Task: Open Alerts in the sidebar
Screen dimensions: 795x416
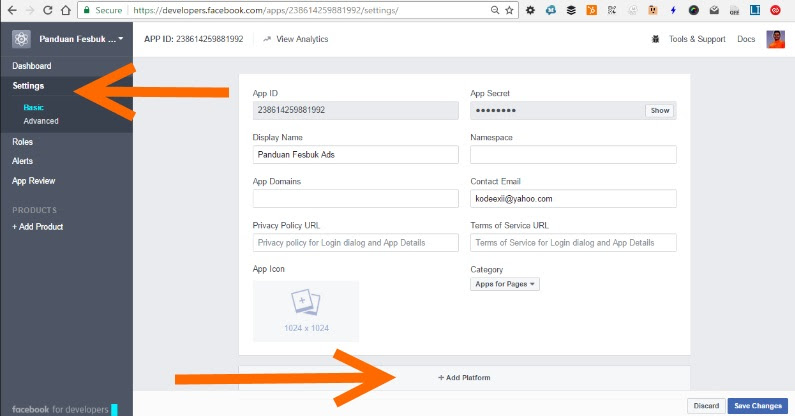Action: [22, 161]
